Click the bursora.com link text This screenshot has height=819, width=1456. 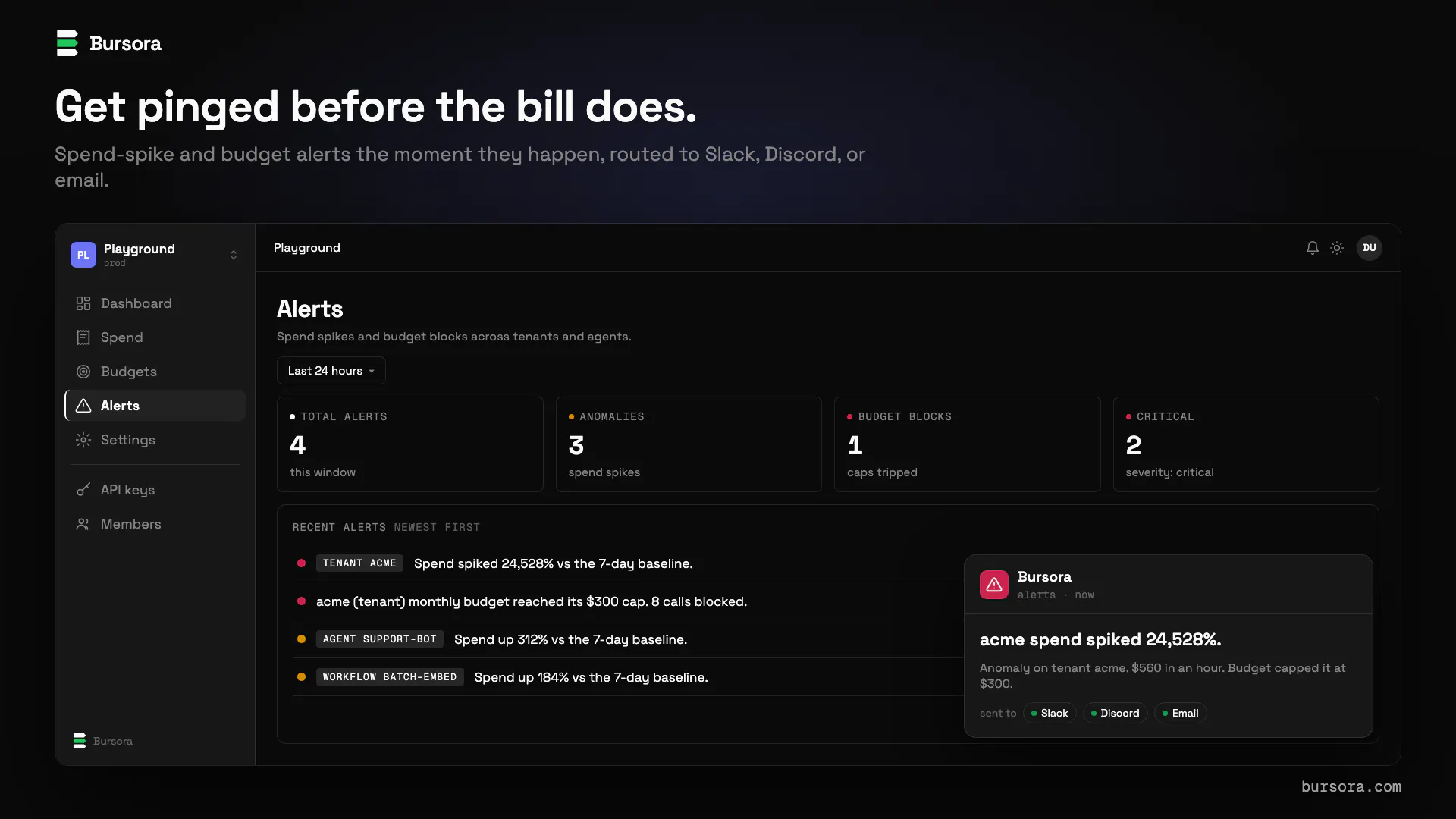pyautogui.click(x=1351, y=787)
